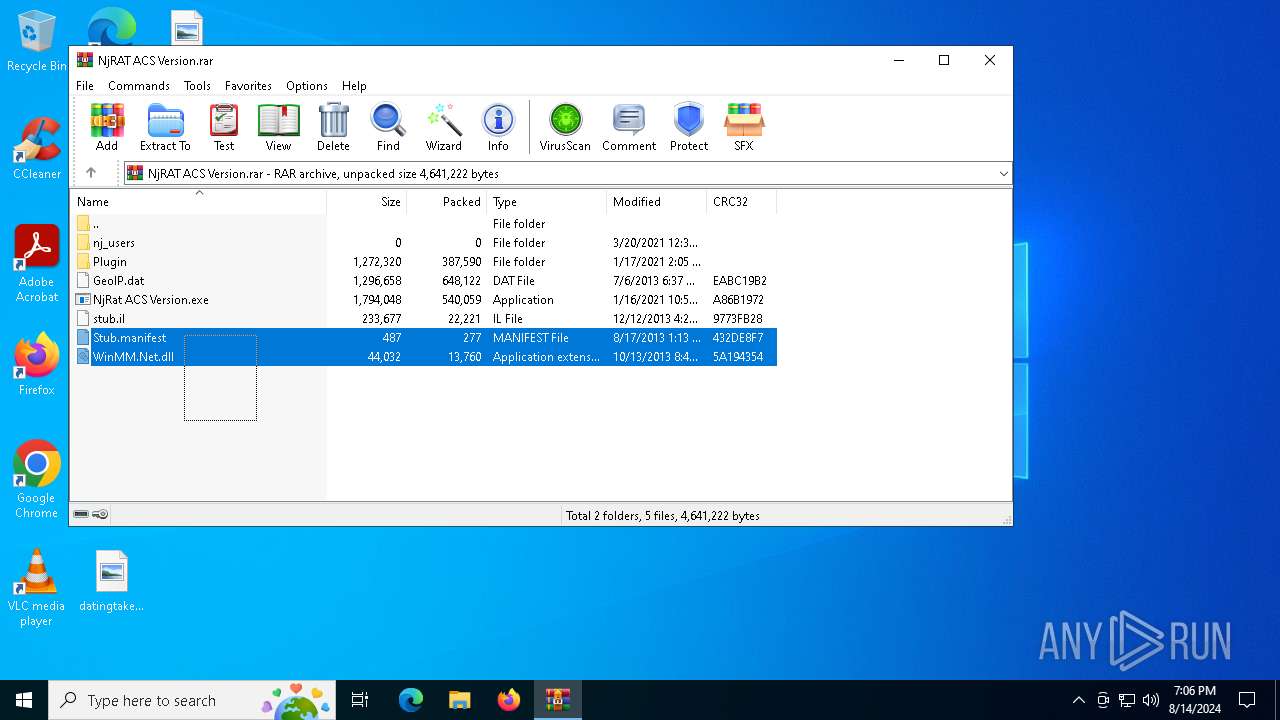This screenshot has height=720, width=1280.
Task: Show archive Info
Action: pyautogui.click(x=498, y=127)
